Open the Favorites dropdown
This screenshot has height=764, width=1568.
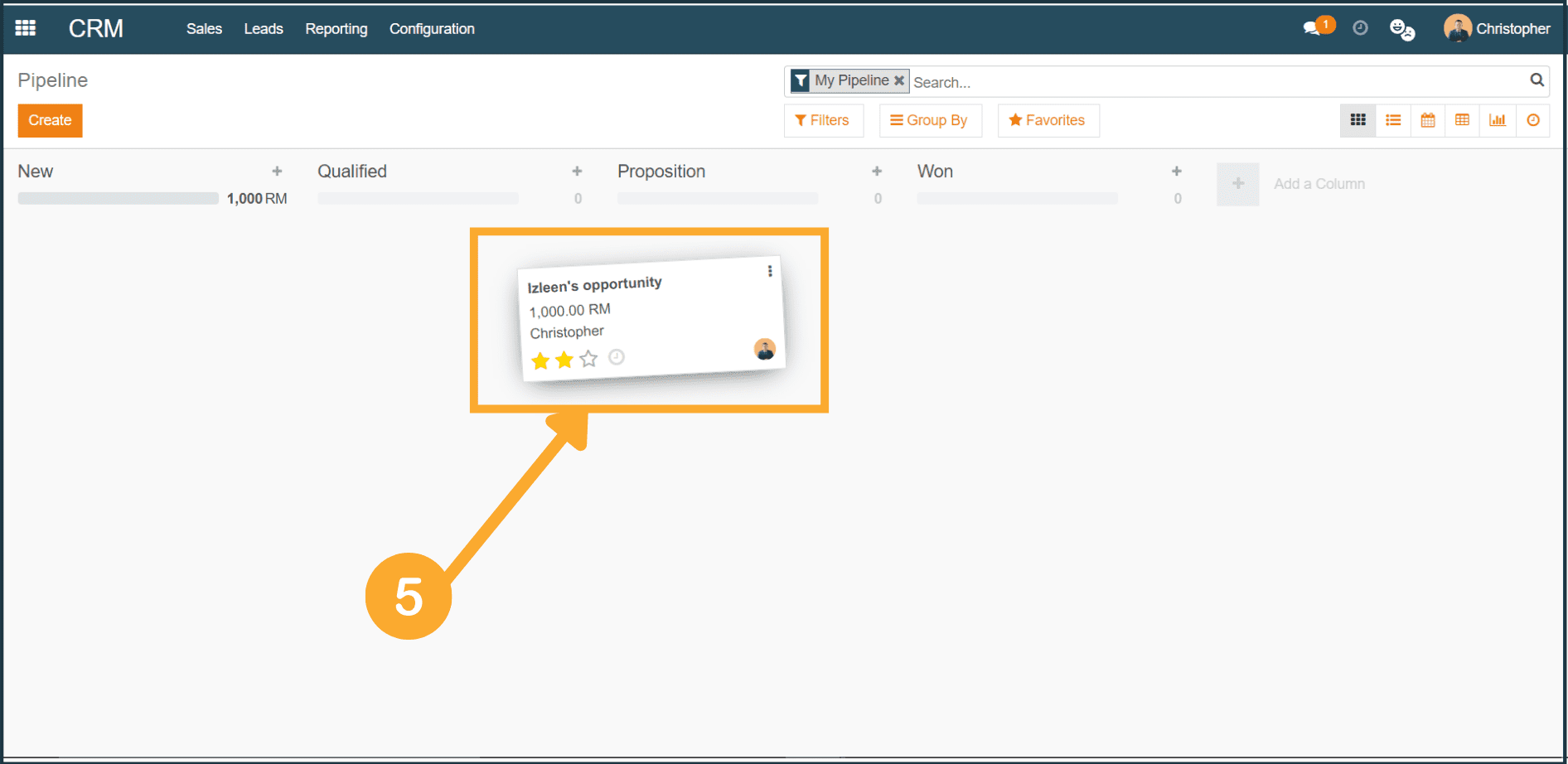(1048, 121)
